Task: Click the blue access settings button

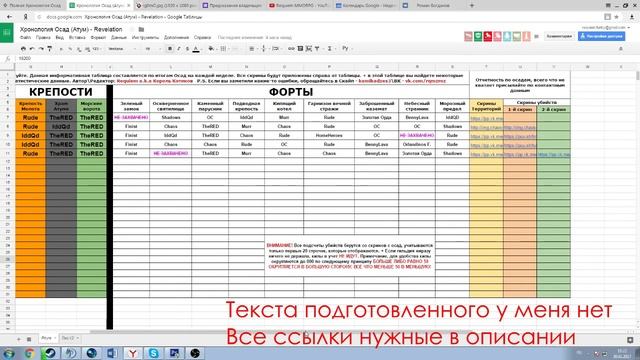Action: click(x=601, y=36)
